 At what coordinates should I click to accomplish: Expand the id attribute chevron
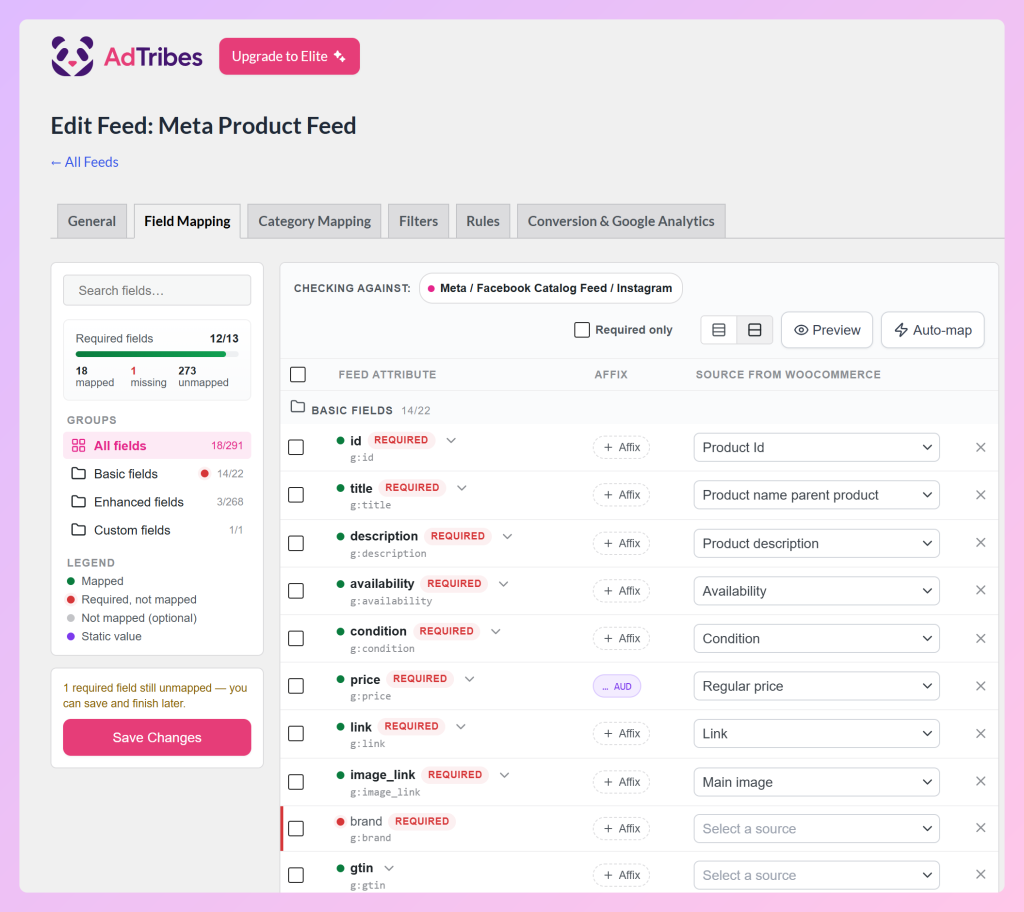tap(451, 440)
